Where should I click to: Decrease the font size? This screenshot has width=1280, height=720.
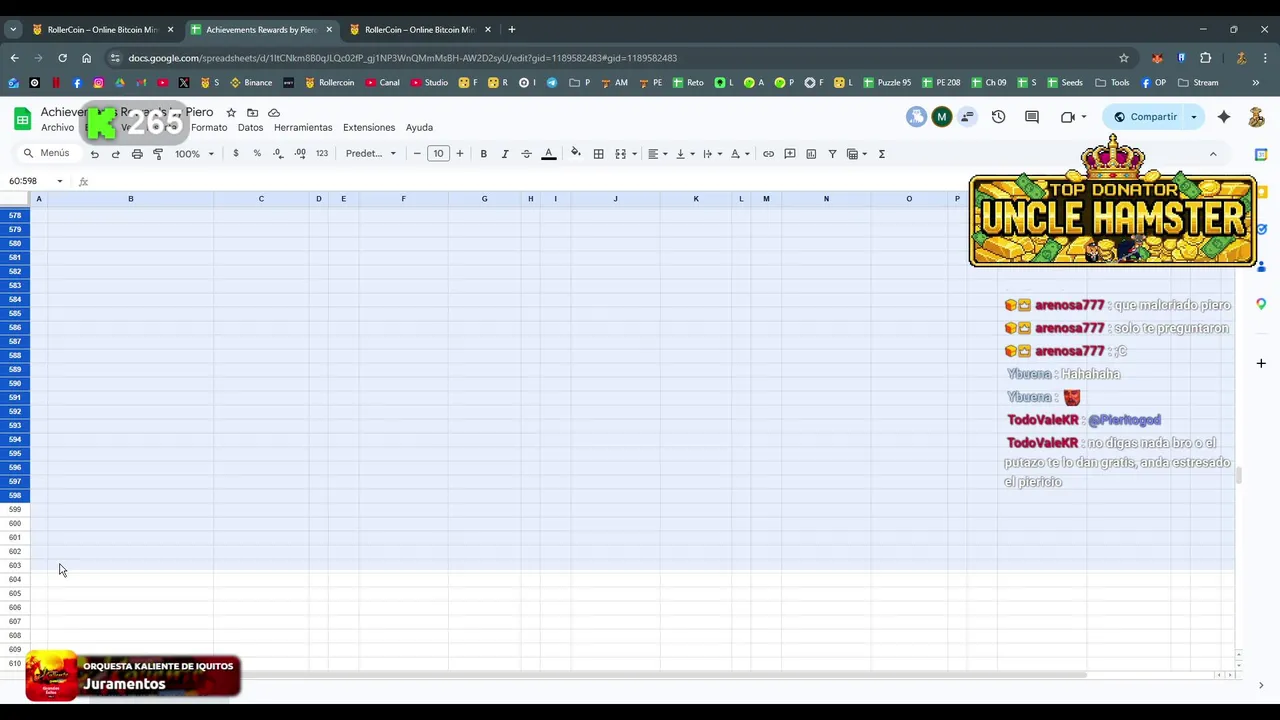click(417, 154)
